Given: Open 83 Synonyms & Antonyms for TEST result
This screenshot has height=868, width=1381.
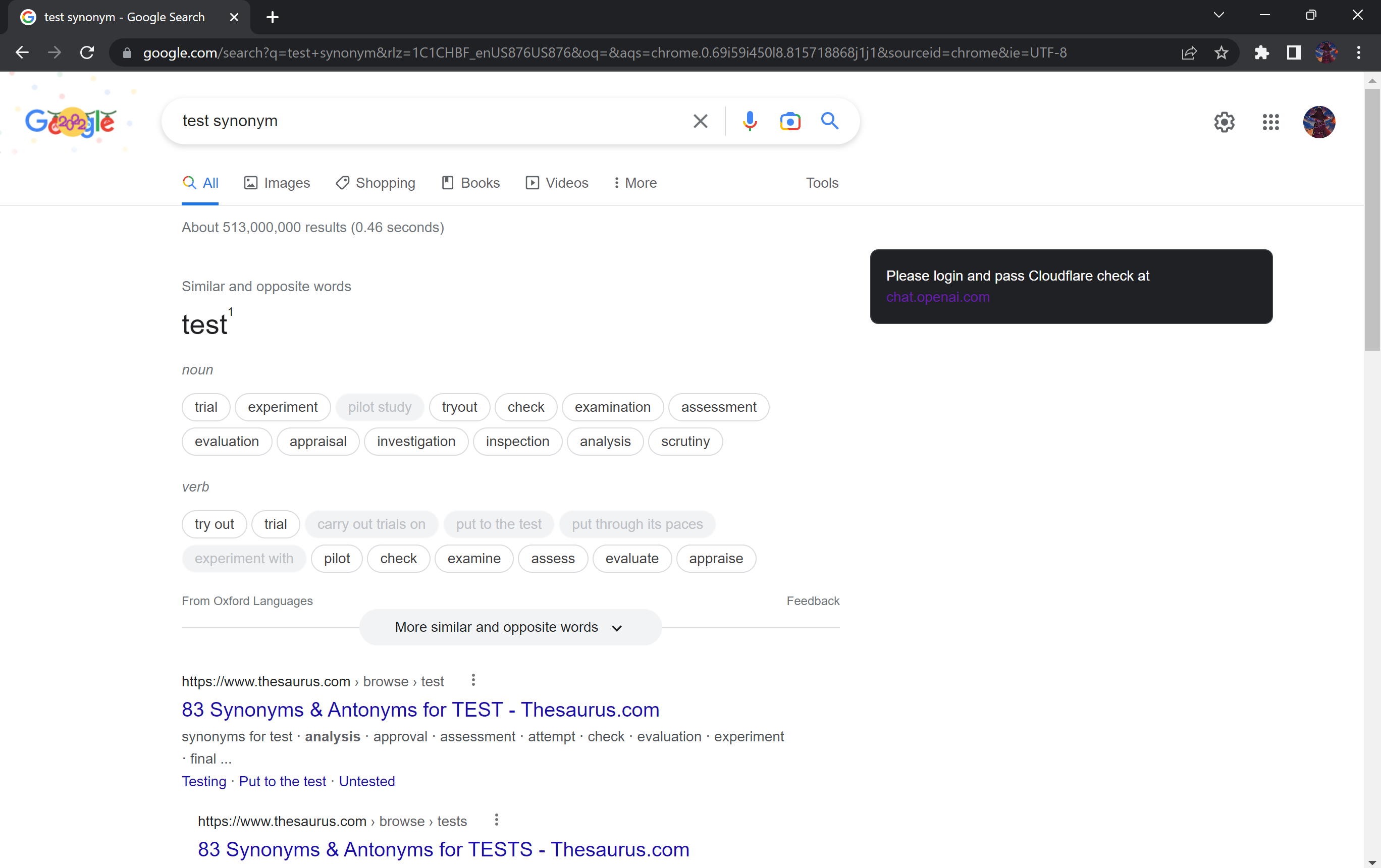Looking at the screenshot, I should (420, 710).
